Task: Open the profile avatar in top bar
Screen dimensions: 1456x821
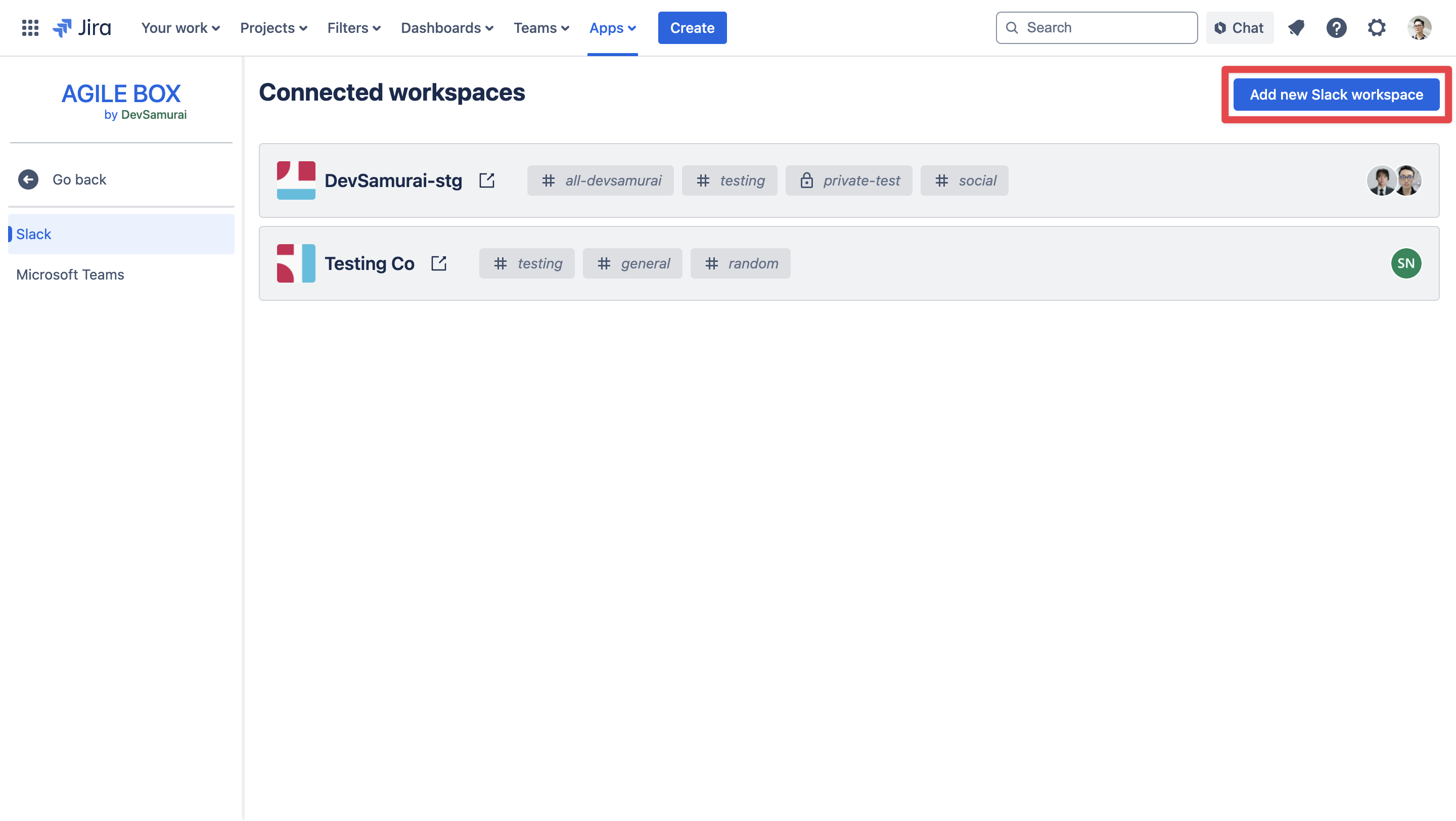Action: (x=1419, y=28)
